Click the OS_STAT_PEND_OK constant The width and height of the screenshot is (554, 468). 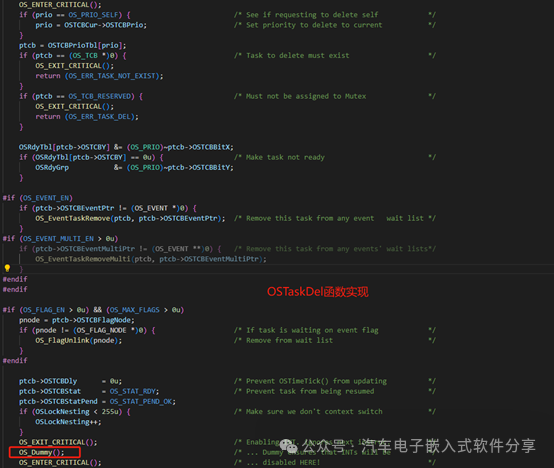[x=141, y=402]
